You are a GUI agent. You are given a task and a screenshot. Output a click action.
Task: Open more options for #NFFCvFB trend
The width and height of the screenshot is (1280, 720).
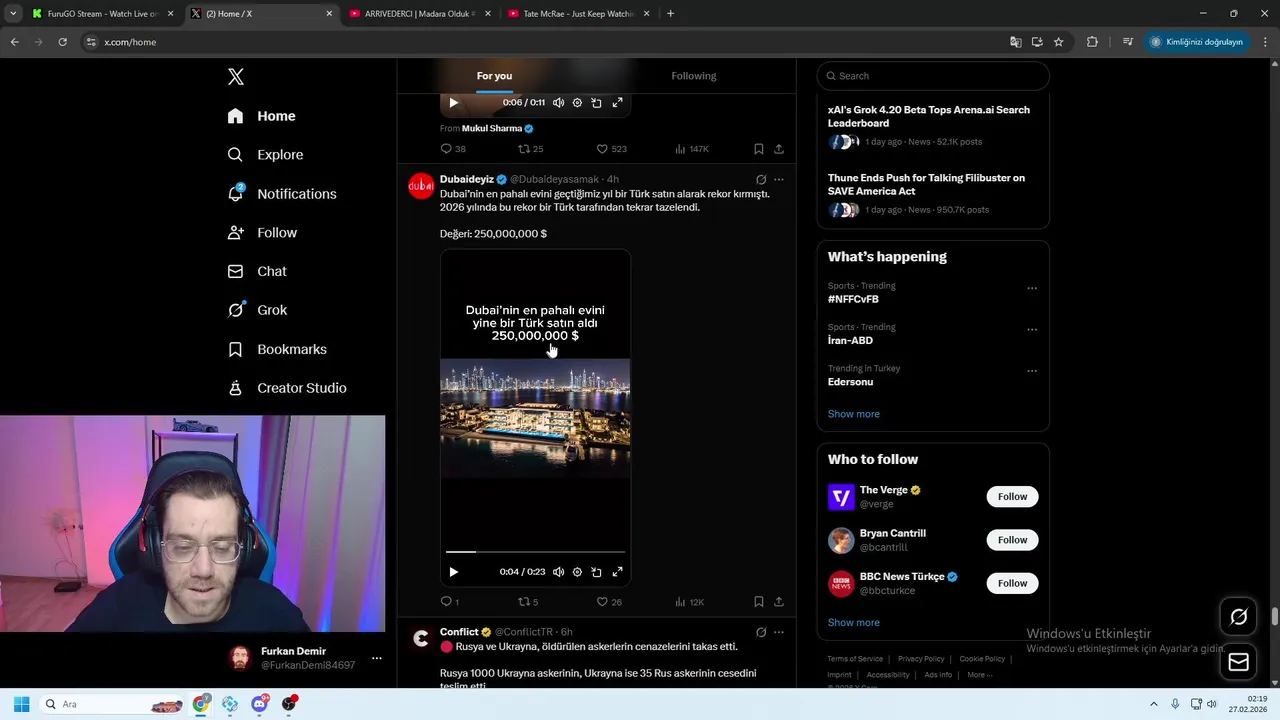[1032, 289]
